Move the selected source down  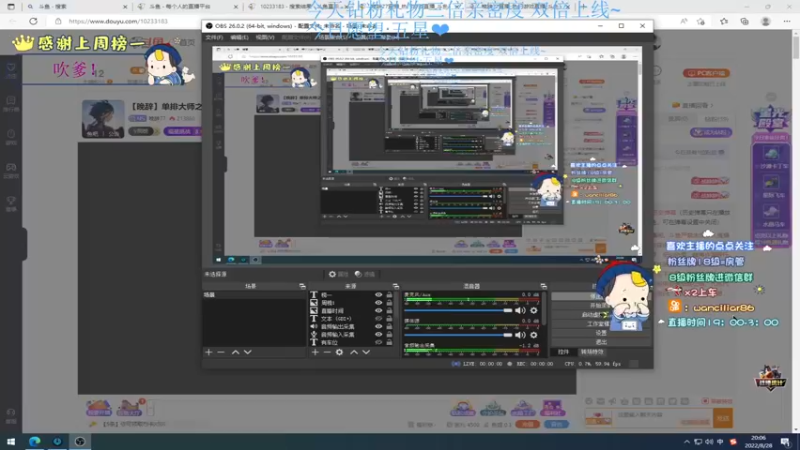click(366, 352)
